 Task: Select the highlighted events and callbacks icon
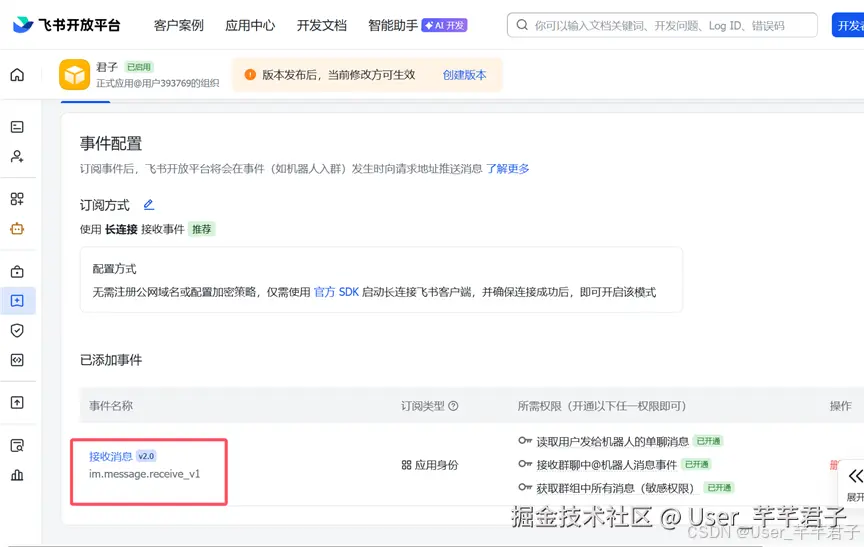[17, 301]
